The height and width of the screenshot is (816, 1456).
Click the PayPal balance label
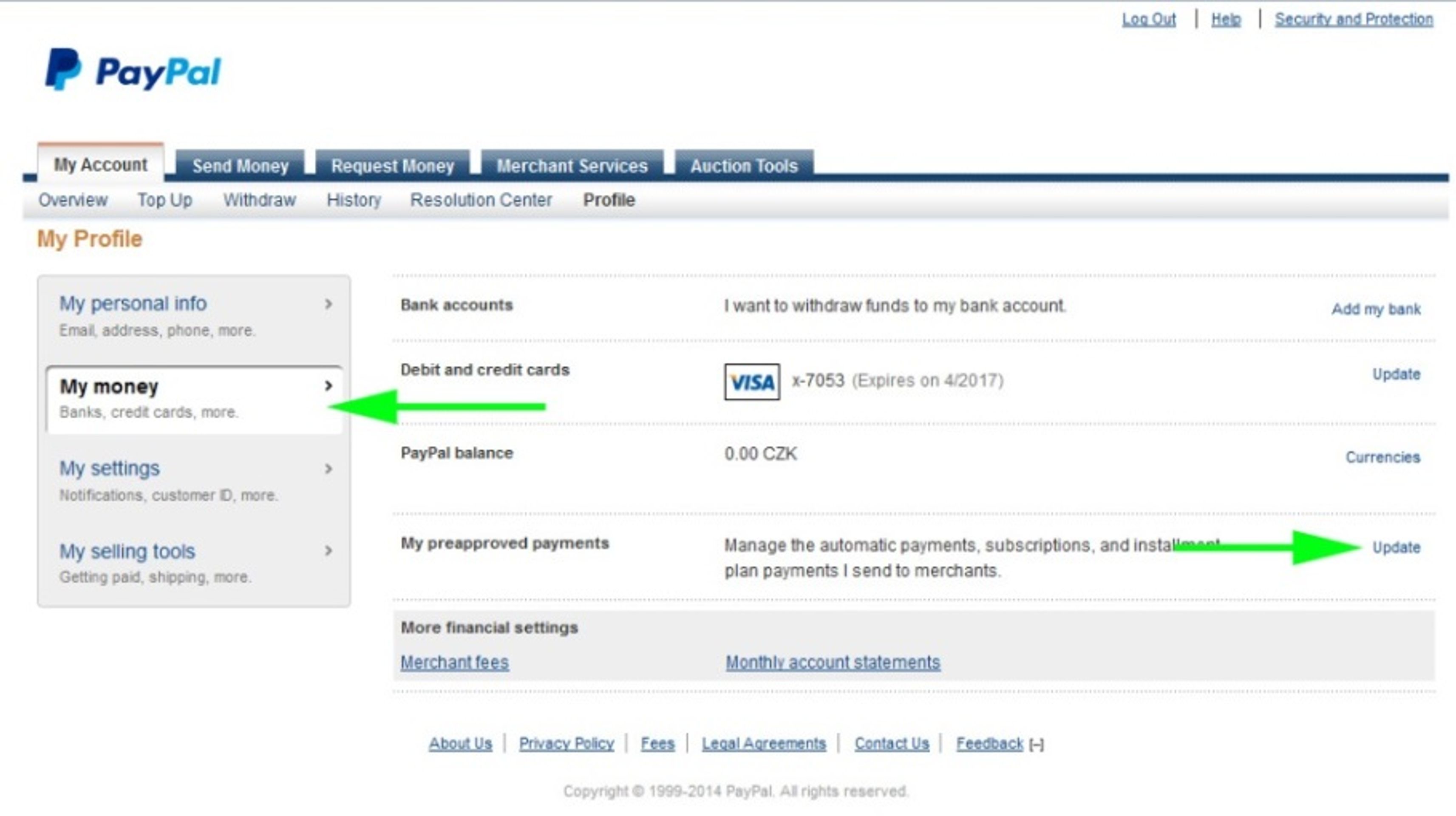457,453
